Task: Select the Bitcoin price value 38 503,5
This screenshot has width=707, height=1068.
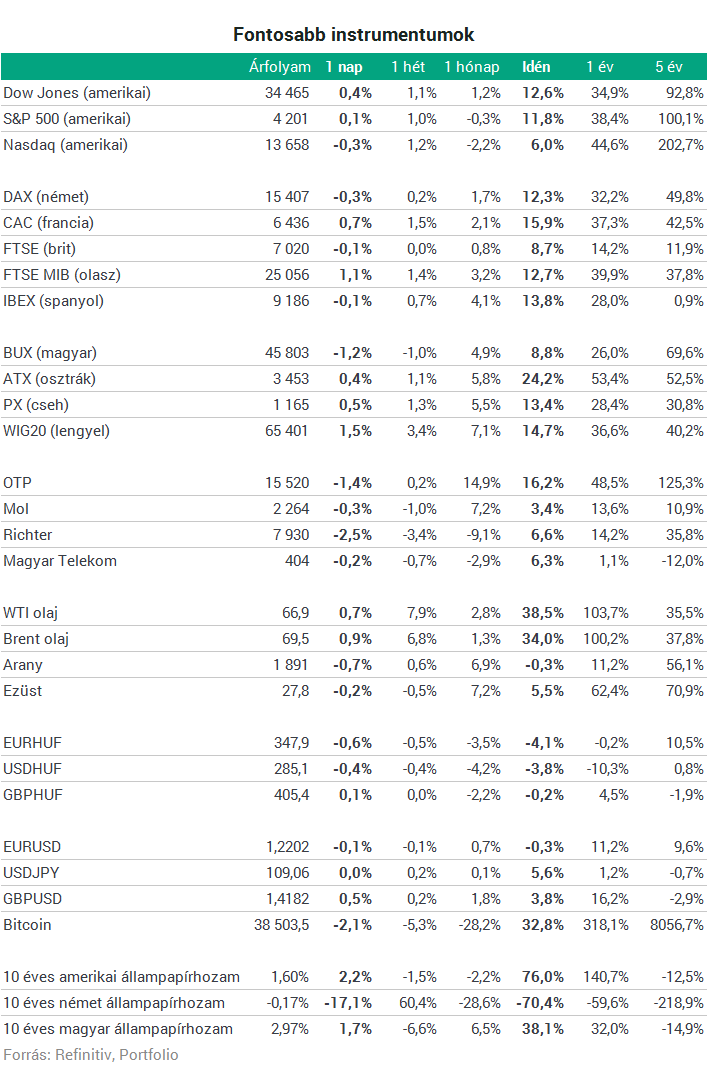Action: [281, 924]
